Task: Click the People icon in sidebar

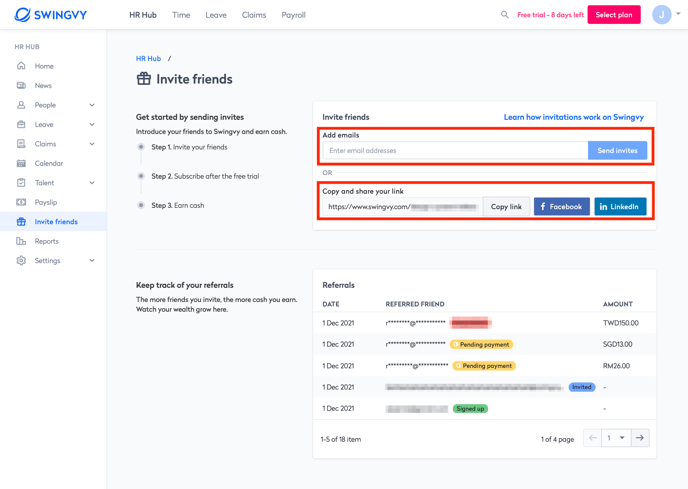Action: tap(21, 105)
